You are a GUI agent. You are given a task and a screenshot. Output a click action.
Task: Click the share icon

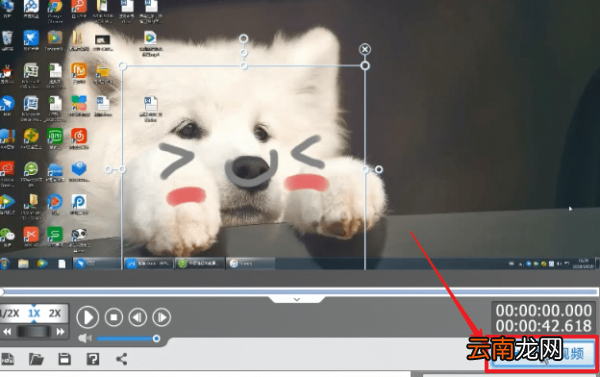tap(122, 359)
